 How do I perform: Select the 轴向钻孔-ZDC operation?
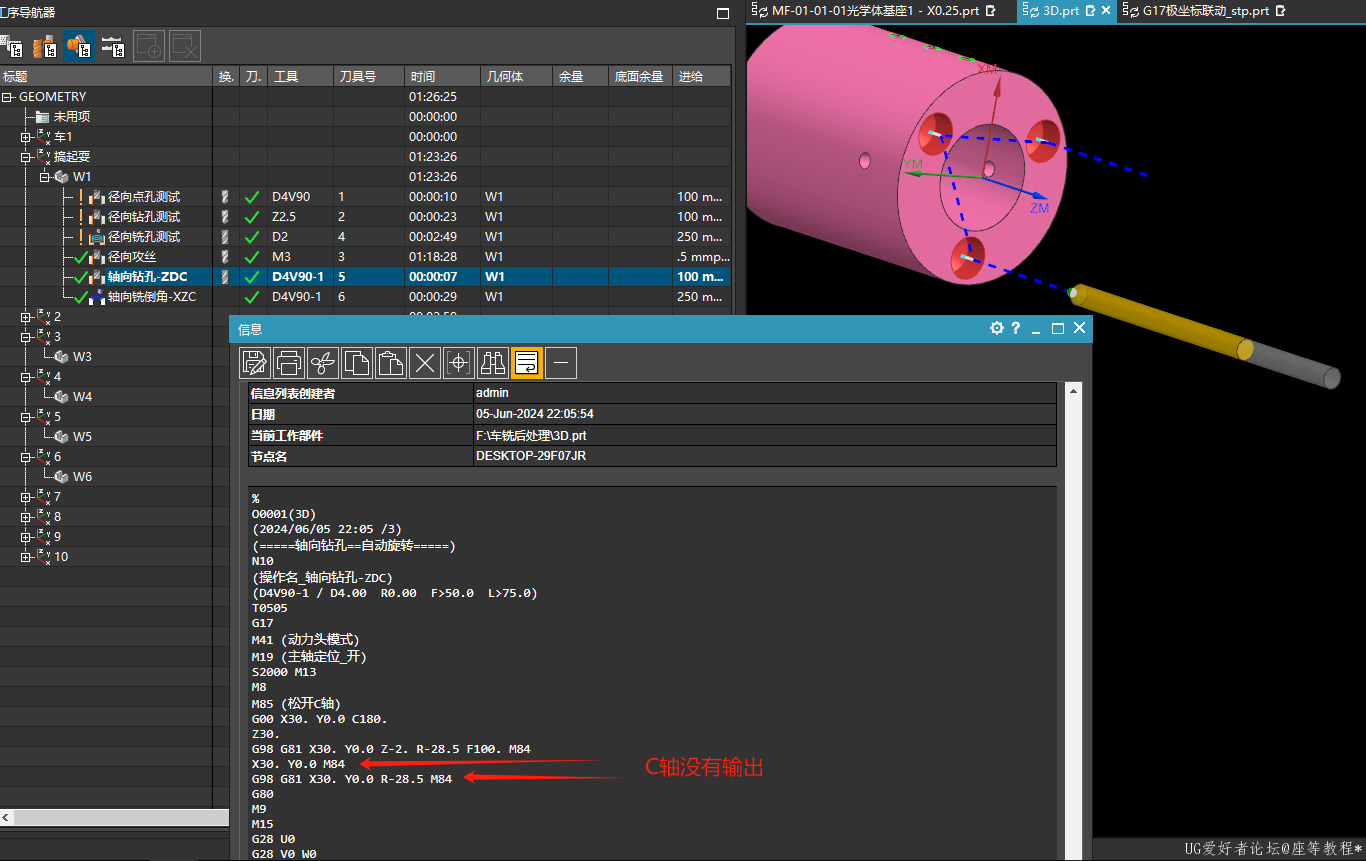(147, 277)
